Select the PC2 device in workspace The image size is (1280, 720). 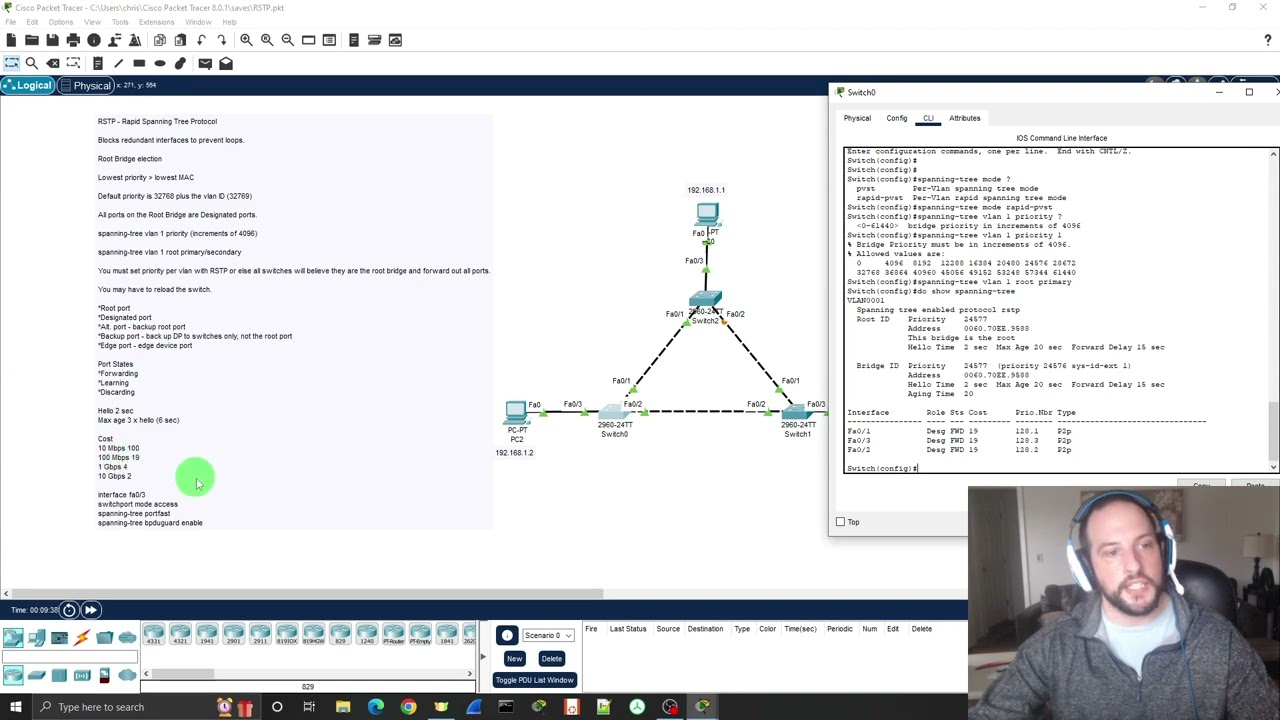point(516,411)
